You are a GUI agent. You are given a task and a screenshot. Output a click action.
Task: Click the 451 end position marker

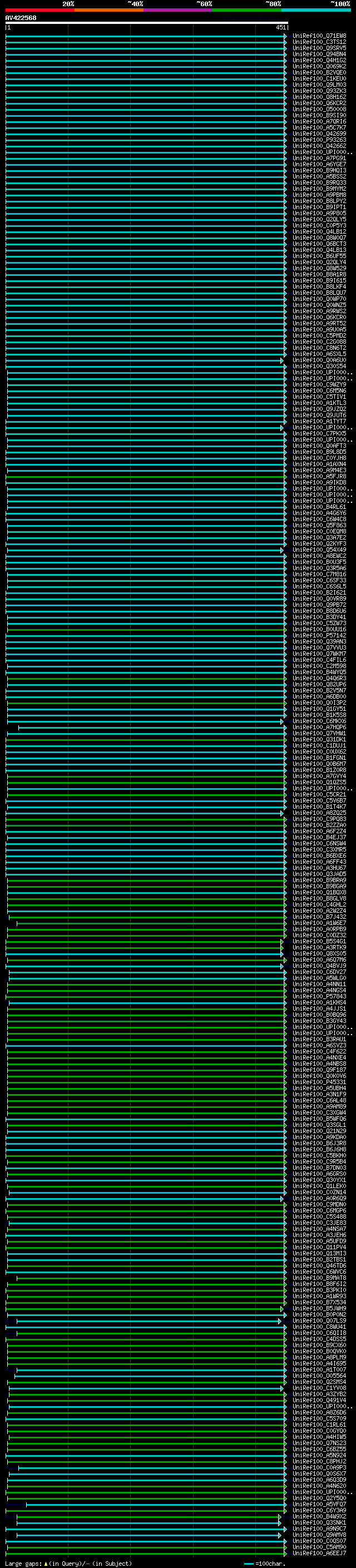(280, 27)
